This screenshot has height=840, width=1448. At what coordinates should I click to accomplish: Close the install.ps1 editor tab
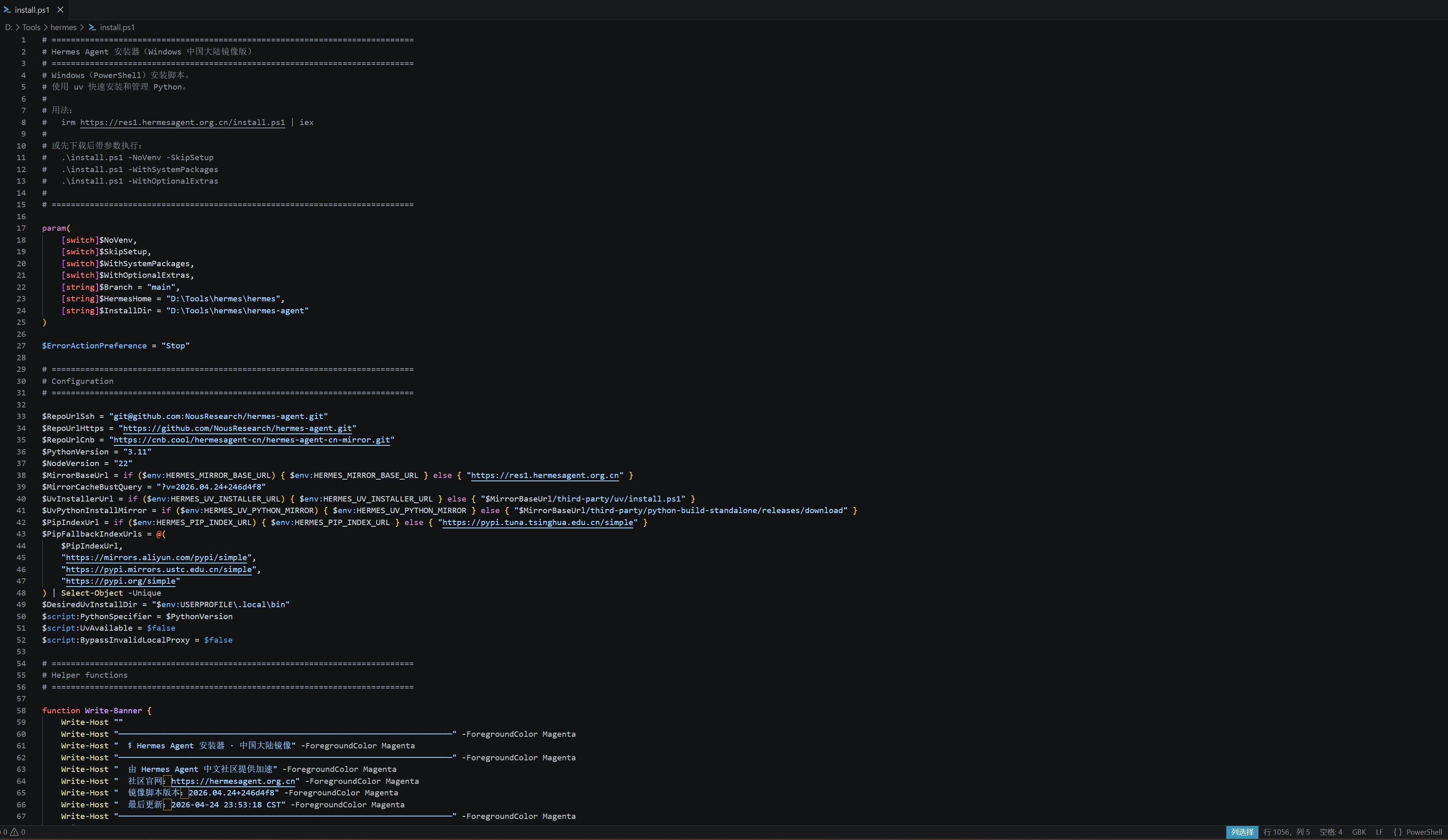60,10
